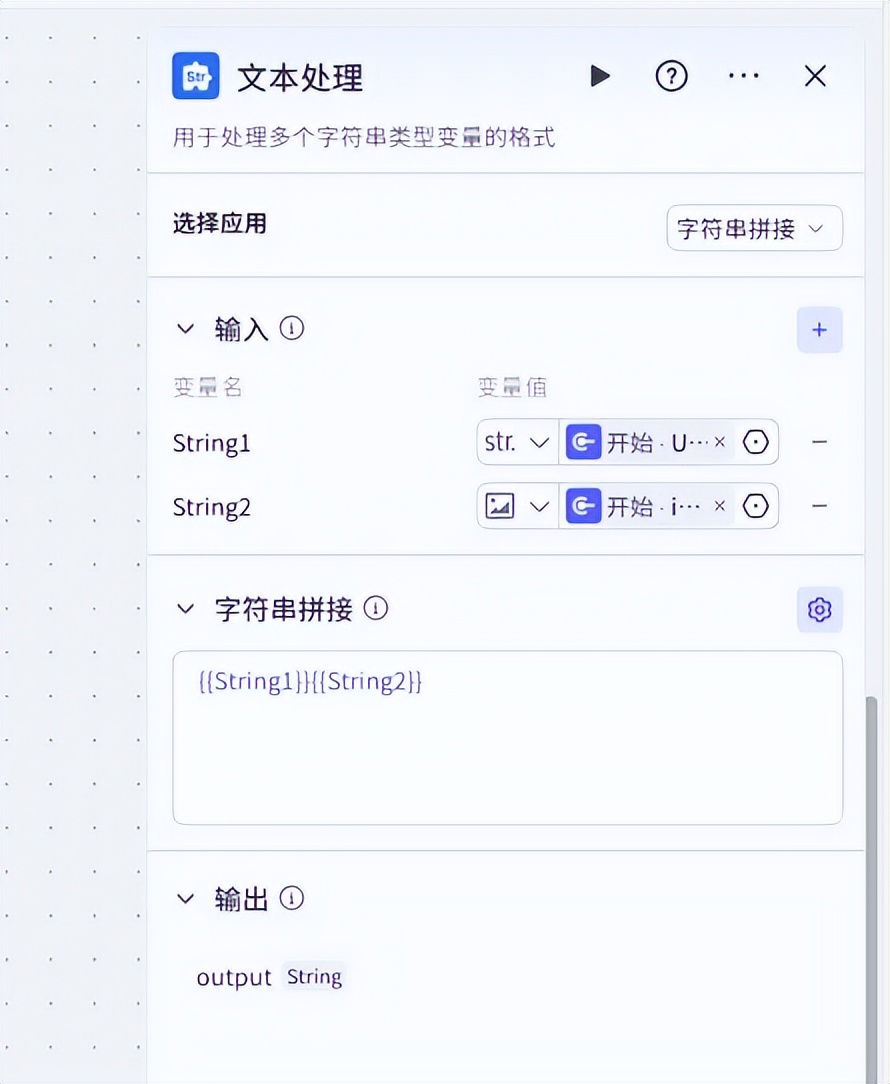Screen dimensions: 890x1084
Task: Change String2 image type dropdown
Action: coord(517,507)
